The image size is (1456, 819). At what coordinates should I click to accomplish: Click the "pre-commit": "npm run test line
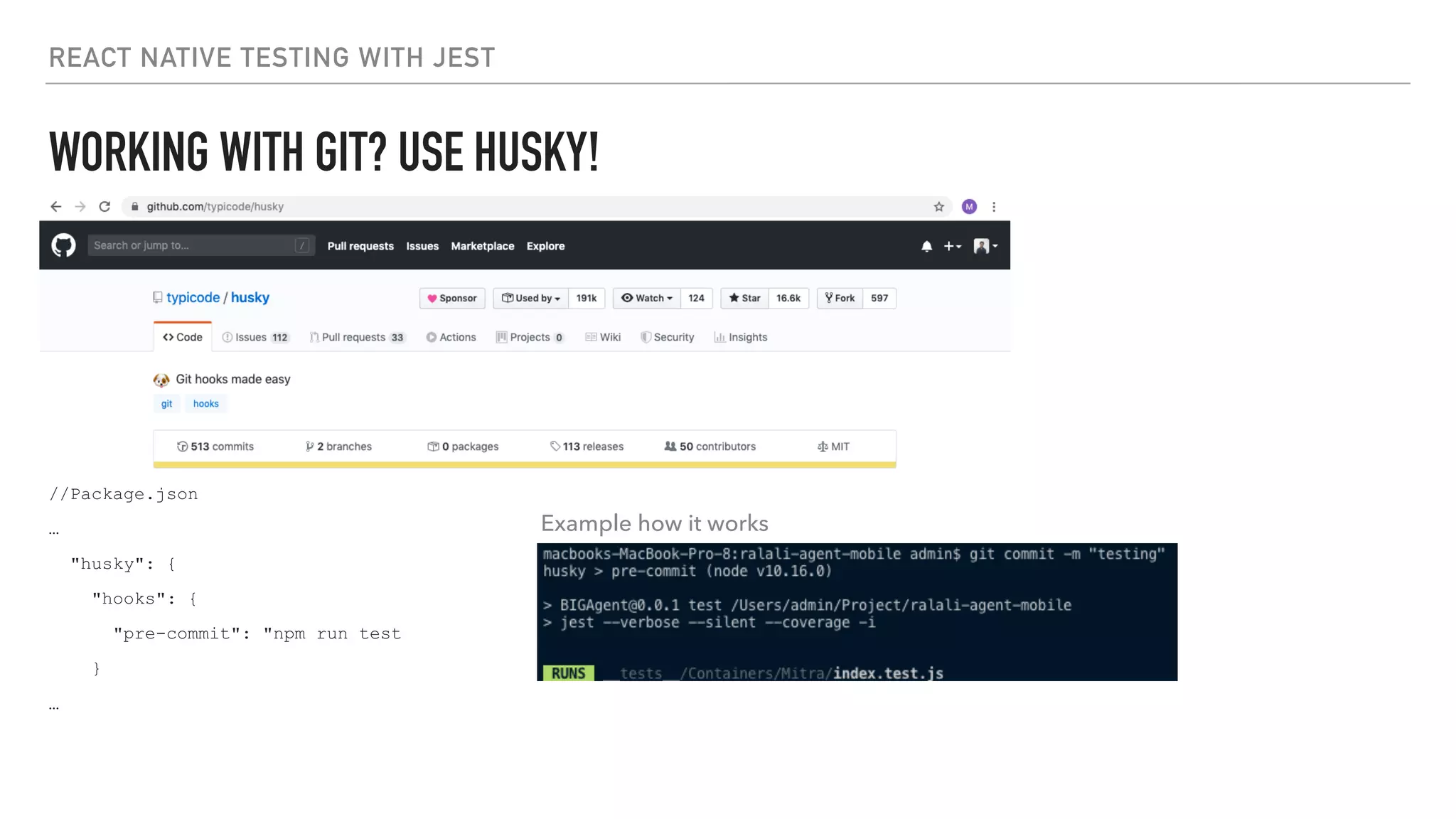[x=257, y=633]
